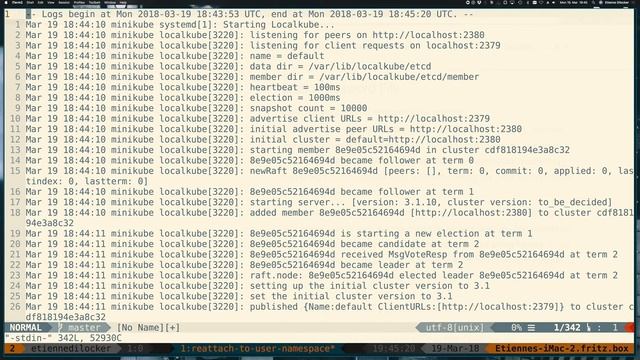Click line 1 "Starting Localkube..."
The height and width of the screenshot is (360, 640).
tap(180, 24)
